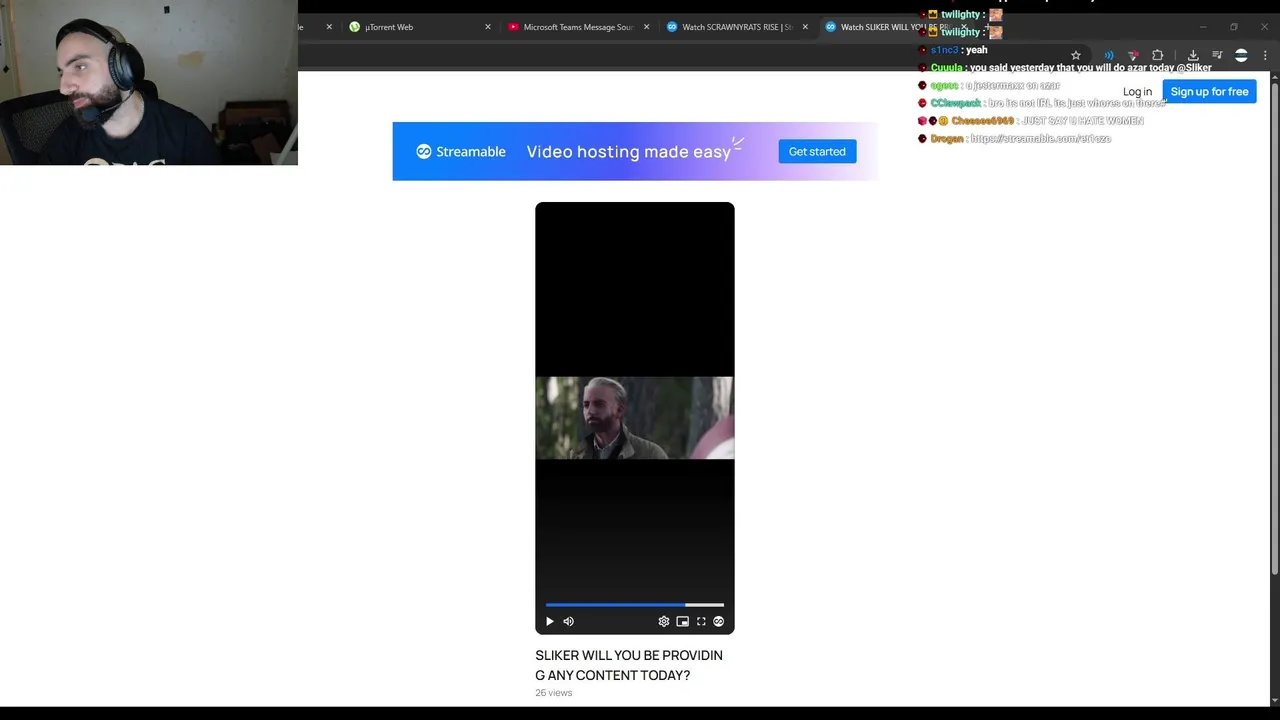Close the leftmost partially visible browser tab
1280x720 pixels.
(329, 27)
